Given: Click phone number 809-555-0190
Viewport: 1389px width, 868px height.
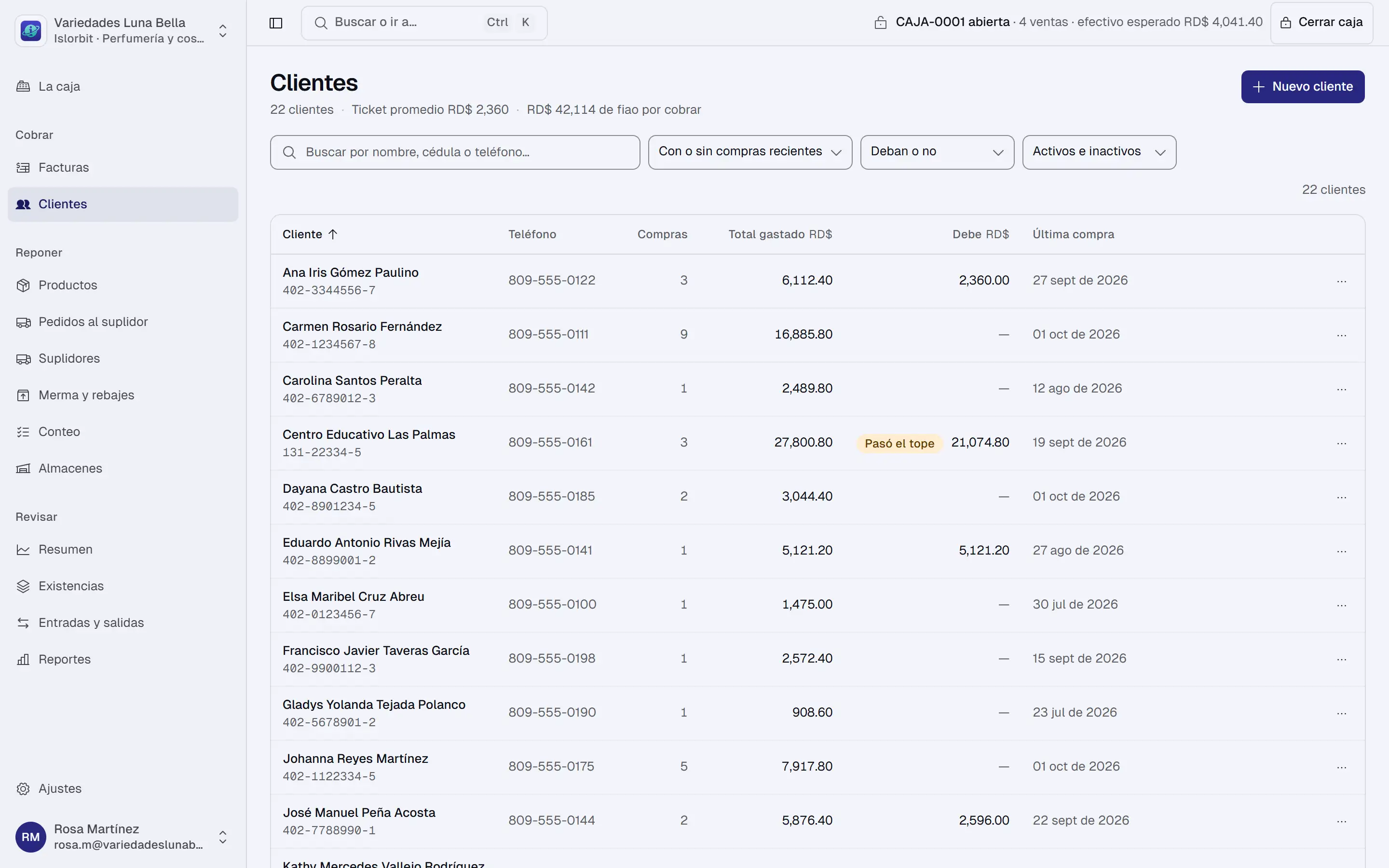Looking at the screenshot, I should [552, 712].
